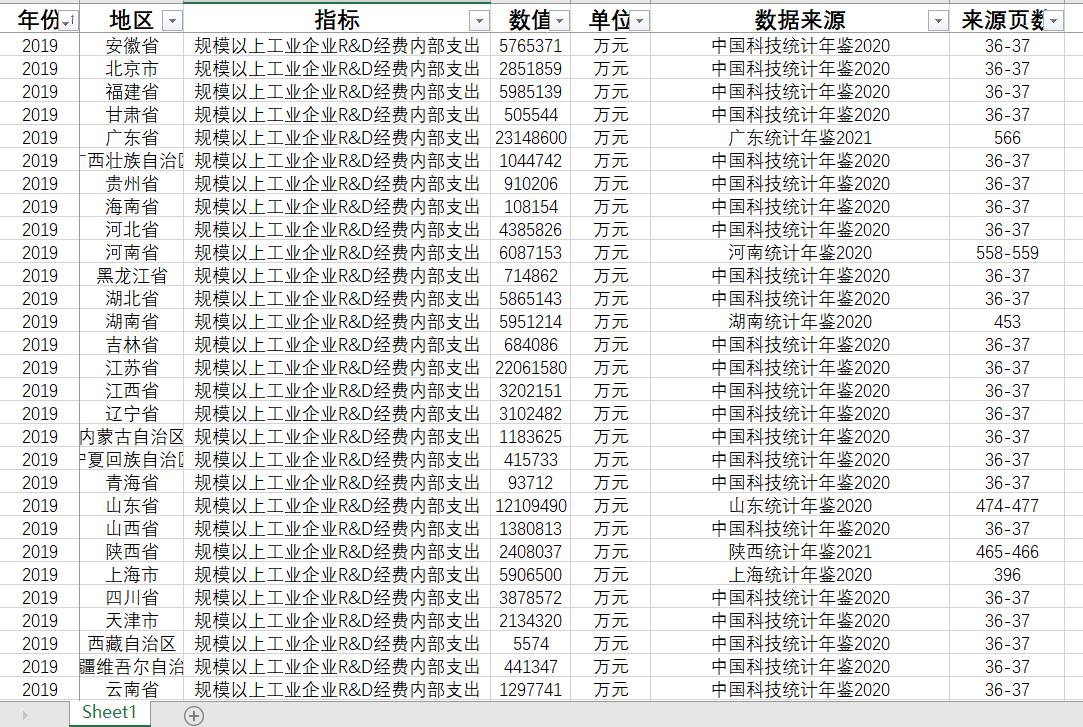1083x727 pixels.
Task: Select the source cell 陕西统计年鉴2021
Action: tap(800, 552)
